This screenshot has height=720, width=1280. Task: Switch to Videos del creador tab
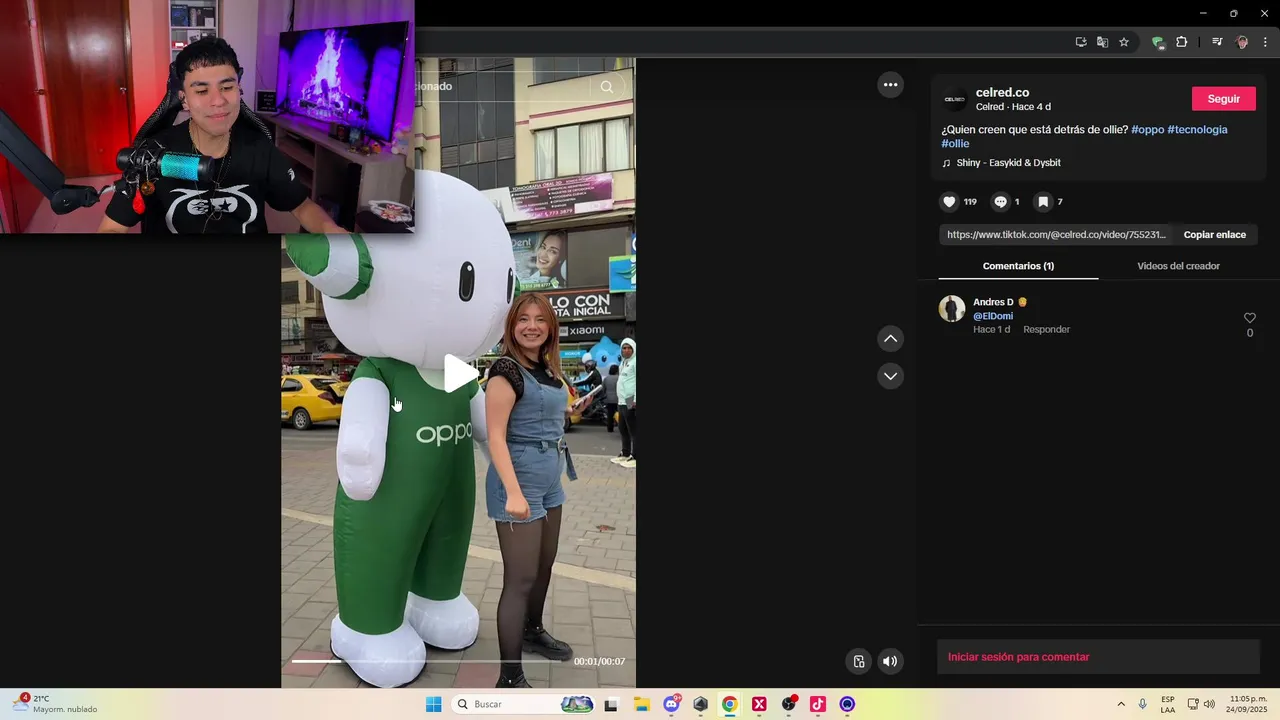point(1178,266)
